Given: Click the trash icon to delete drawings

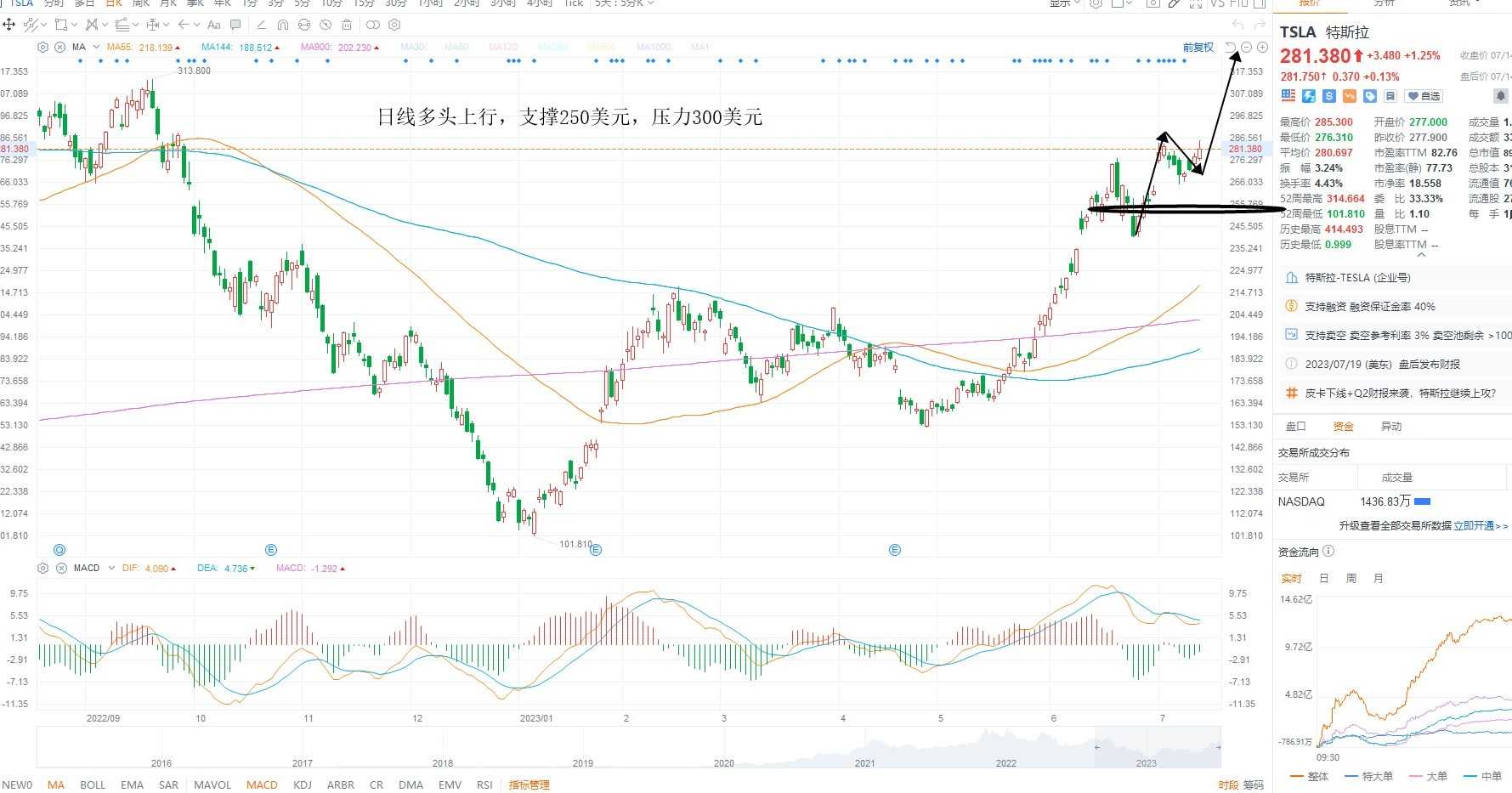Looking at the screenshot, I should tap(347, 25).
